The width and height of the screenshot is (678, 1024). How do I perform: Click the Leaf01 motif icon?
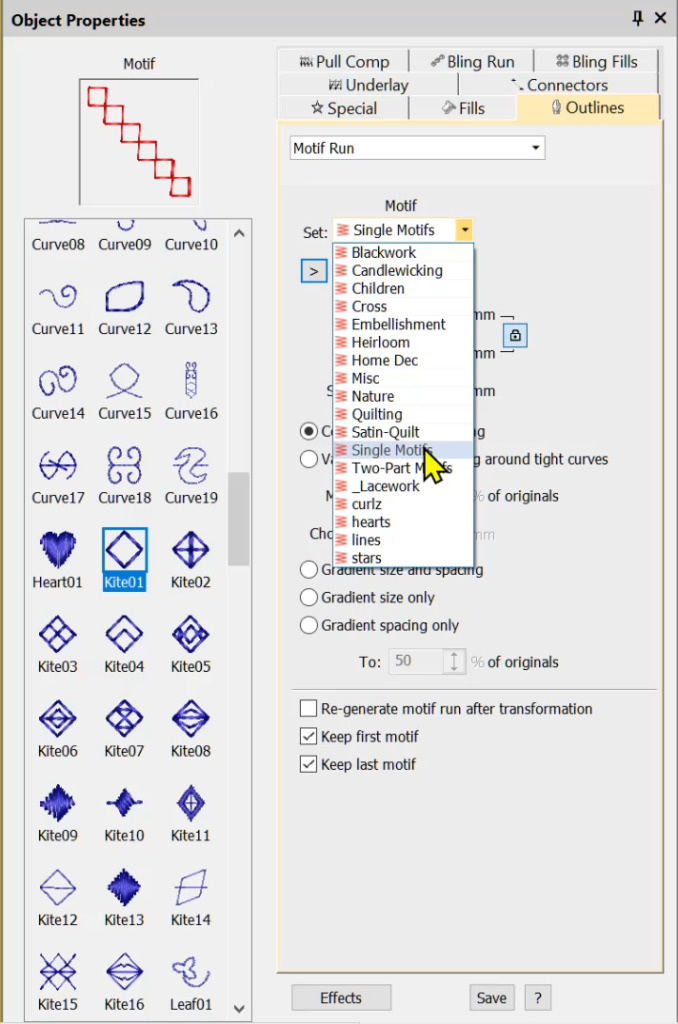[190, 972]
